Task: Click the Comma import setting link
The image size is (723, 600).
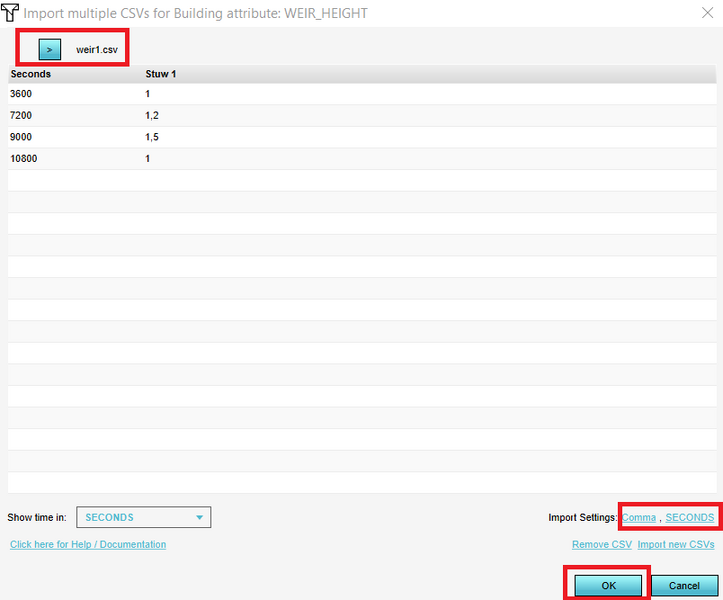Action: point(639,517)
